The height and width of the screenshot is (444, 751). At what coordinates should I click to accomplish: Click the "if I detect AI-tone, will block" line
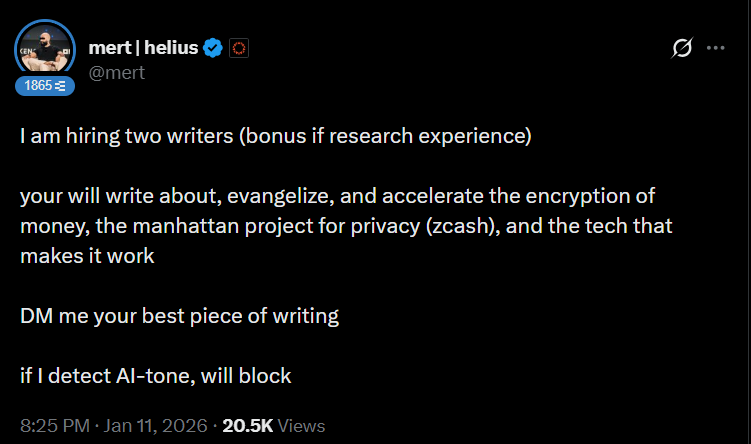click(155, 376)
